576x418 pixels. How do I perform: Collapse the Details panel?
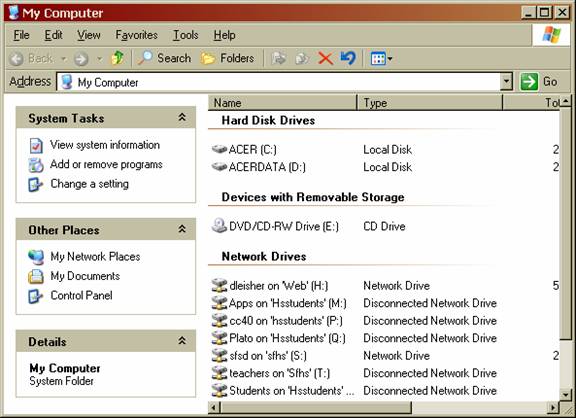click(182, 341)
